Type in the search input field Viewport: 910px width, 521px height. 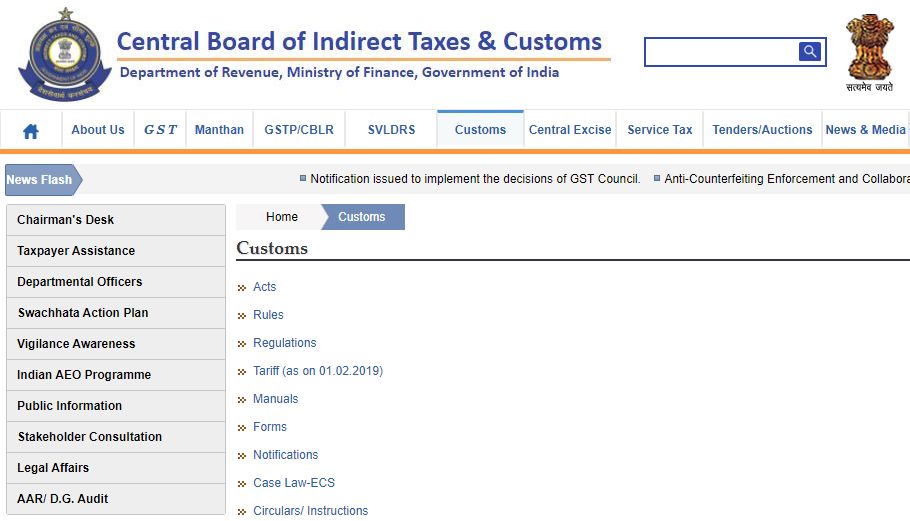(721, 52)
